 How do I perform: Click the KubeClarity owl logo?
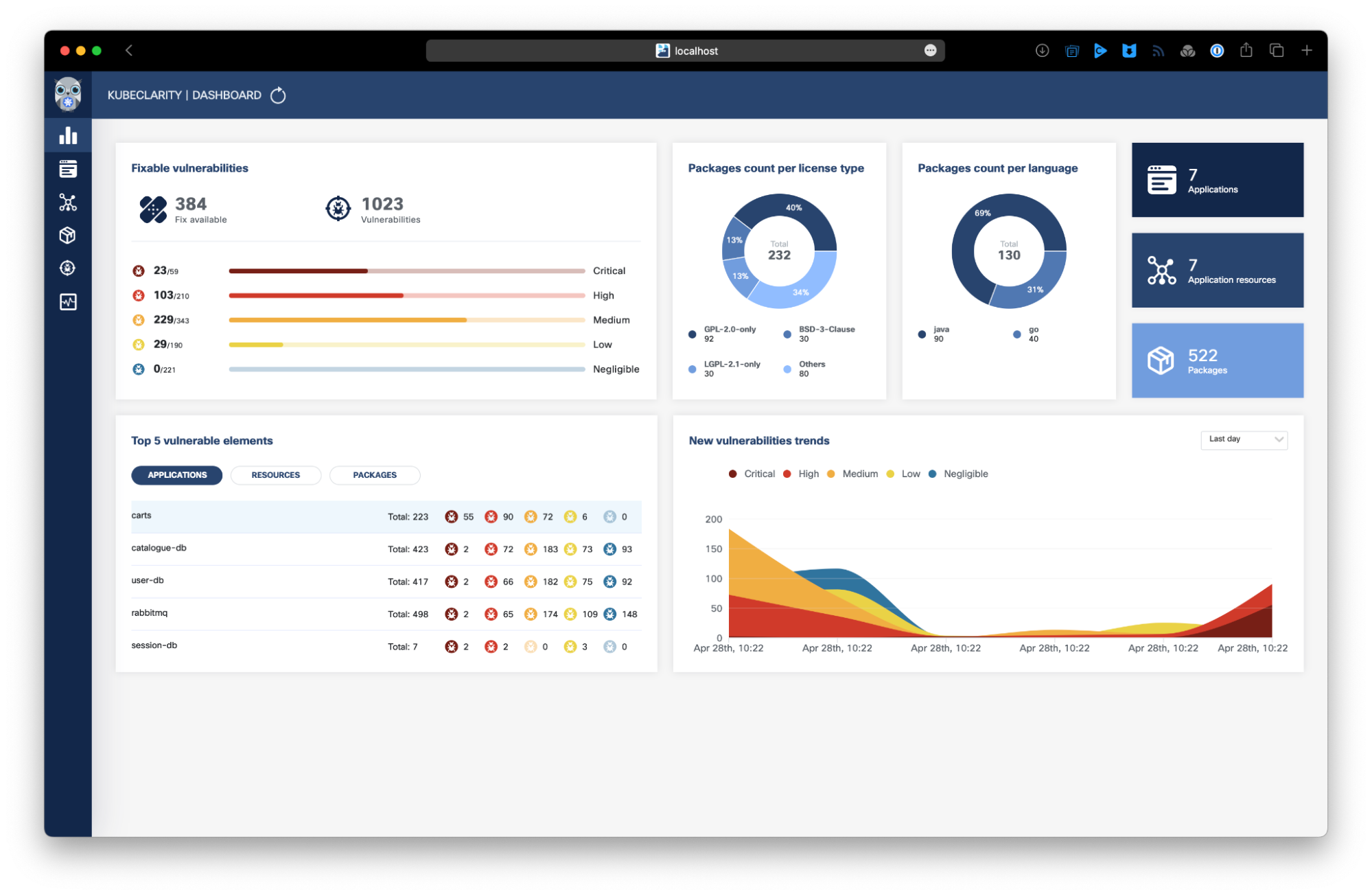68,95
